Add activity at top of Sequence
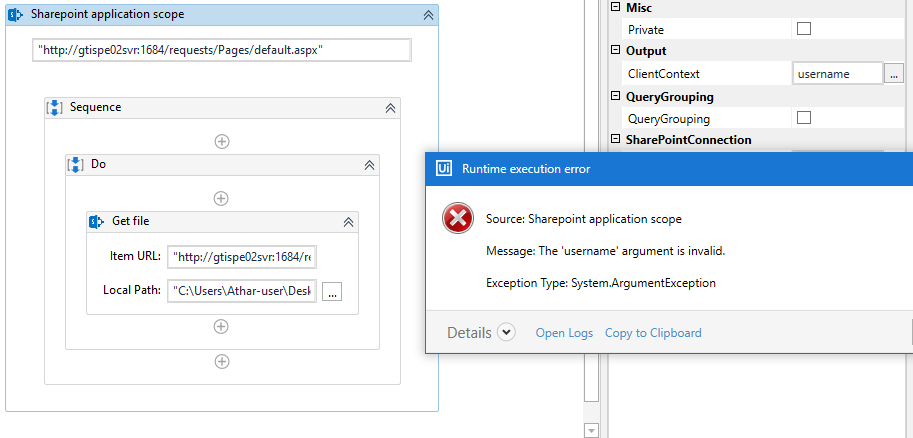 [222, 141]
